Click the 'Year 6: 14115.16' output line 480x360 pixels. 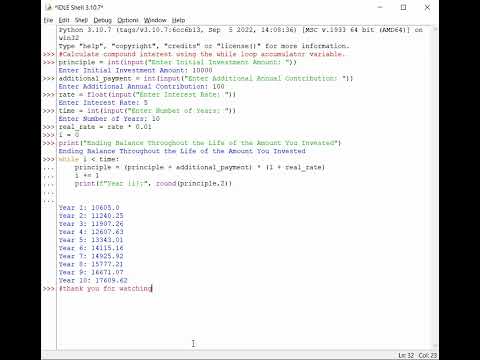tap(91, 248)
